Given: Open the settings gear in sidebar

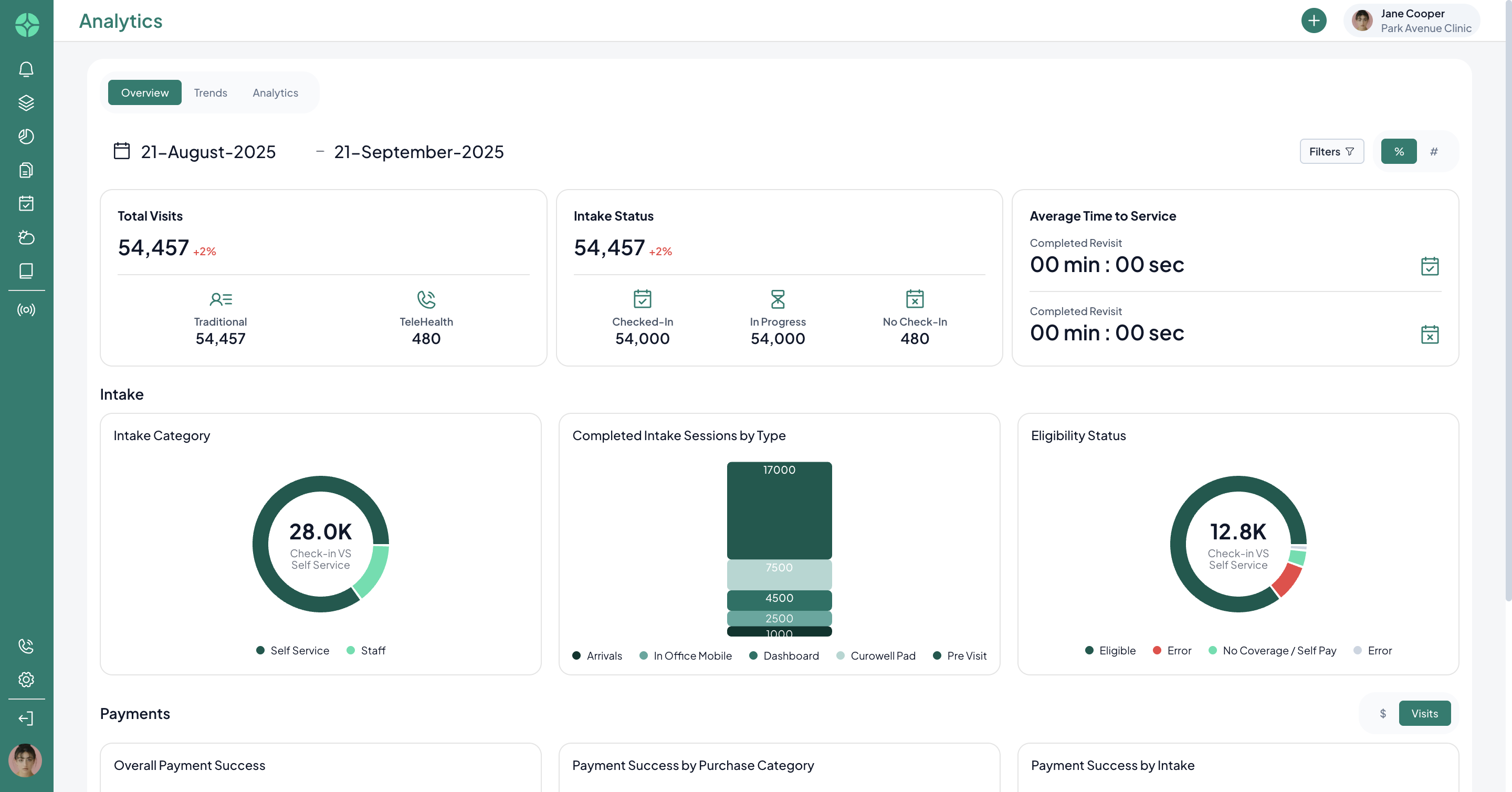Looking at the screenshot, I should pyautogui.click(x=26, y=679).
